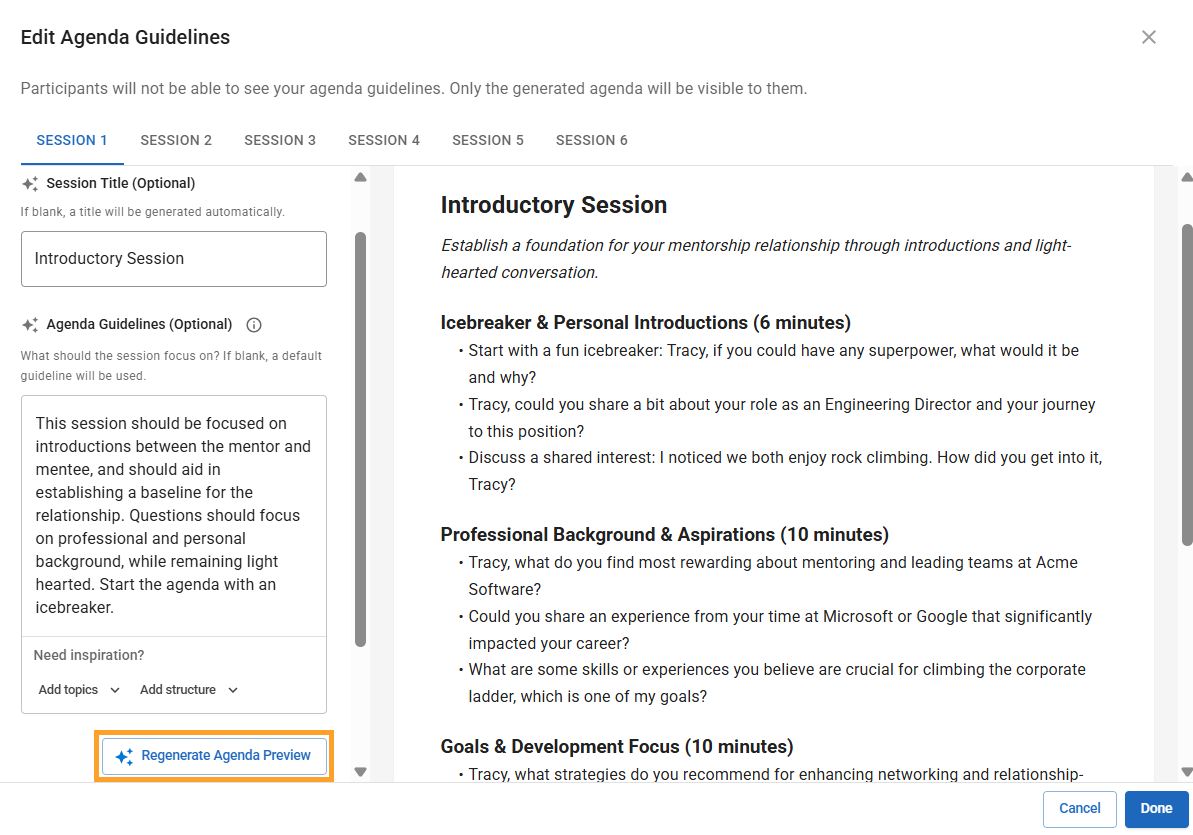Screen dimensions: 1193x835
Task: Open the Agenda Guidelines info tooltip
Action: pos(253,324)
